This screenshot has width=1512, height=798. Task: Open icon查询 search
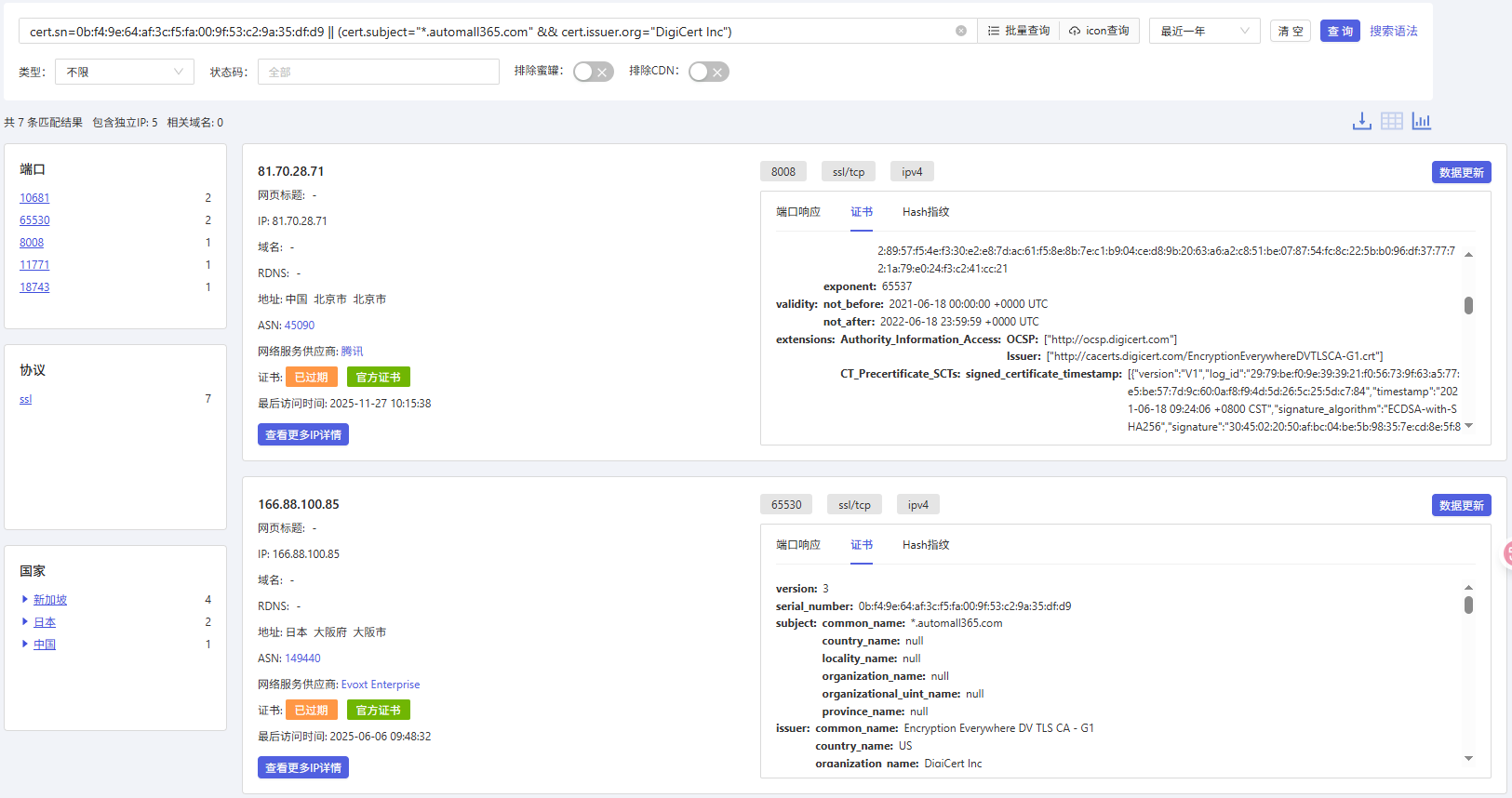[1099, 31]
